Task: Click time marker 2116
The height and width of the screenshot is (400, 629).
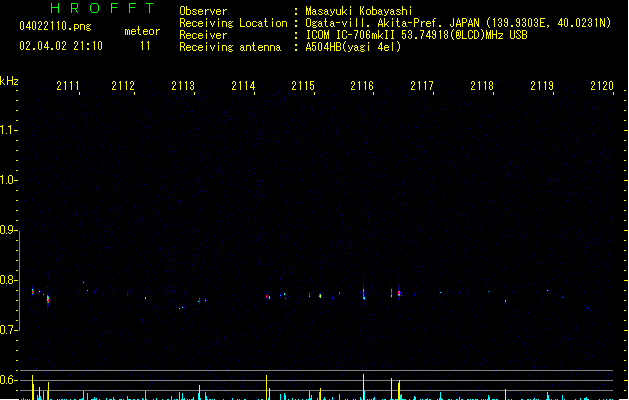Action: pyautogui.click(x=362, y=86)
